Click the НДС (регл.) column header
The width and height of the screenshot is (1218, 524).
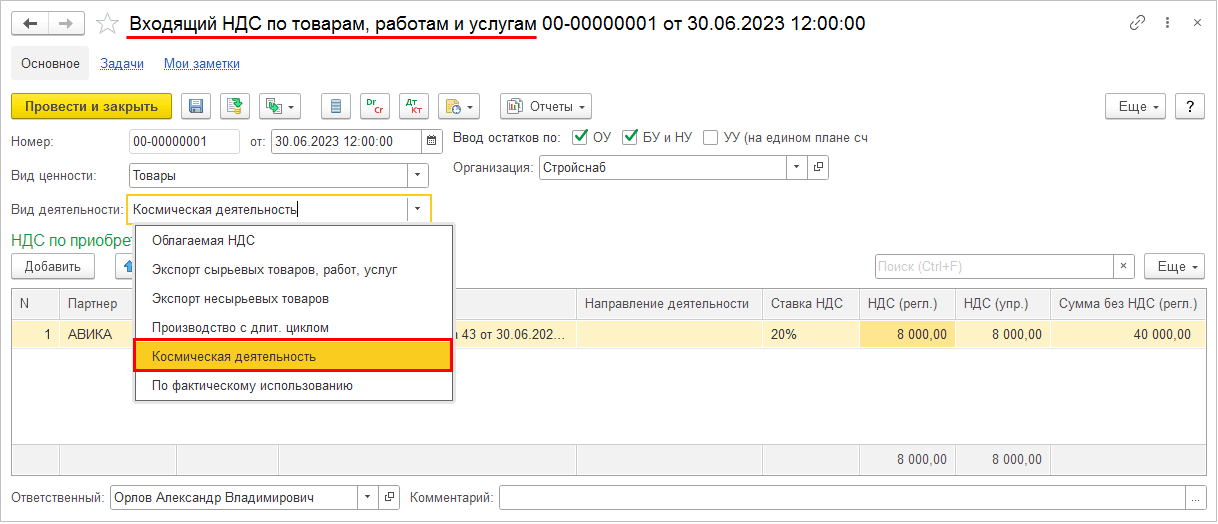pos(906,304)
